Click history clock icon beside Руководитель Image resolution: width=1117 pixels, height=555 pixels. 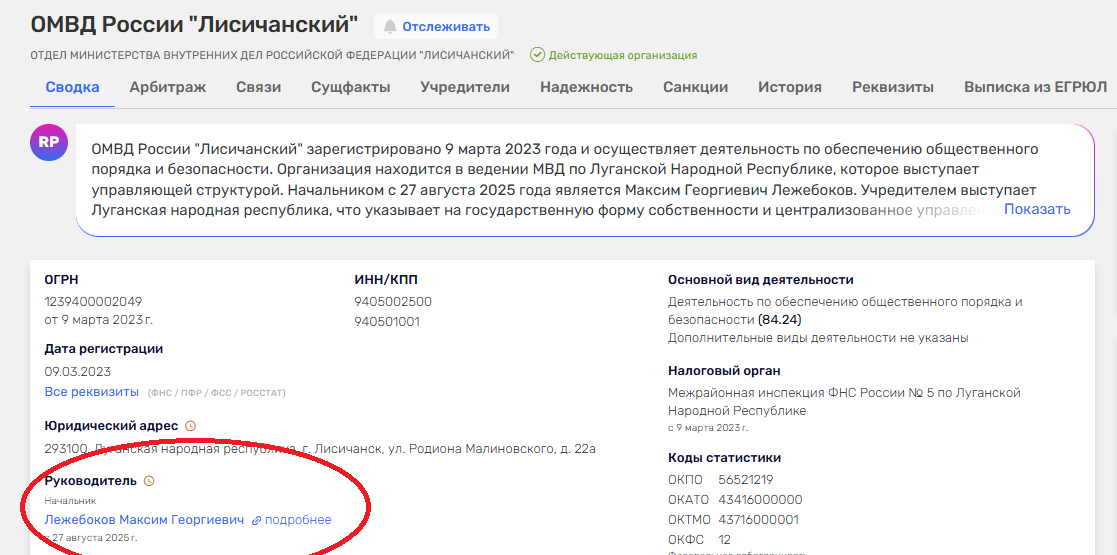[149, 481]
